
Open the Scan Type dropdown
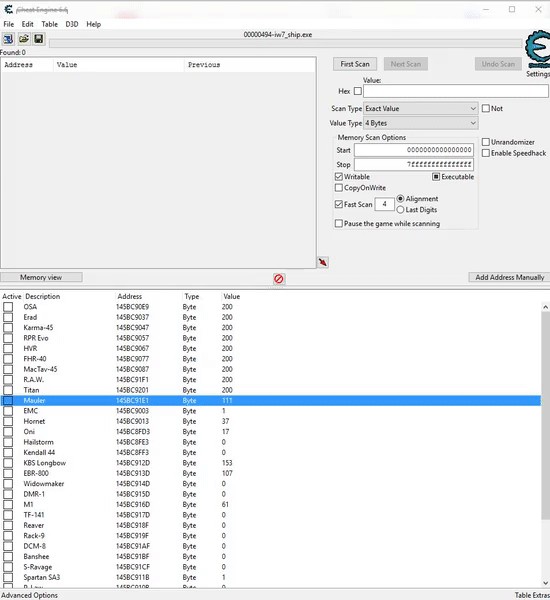click(x=420, y=109)
